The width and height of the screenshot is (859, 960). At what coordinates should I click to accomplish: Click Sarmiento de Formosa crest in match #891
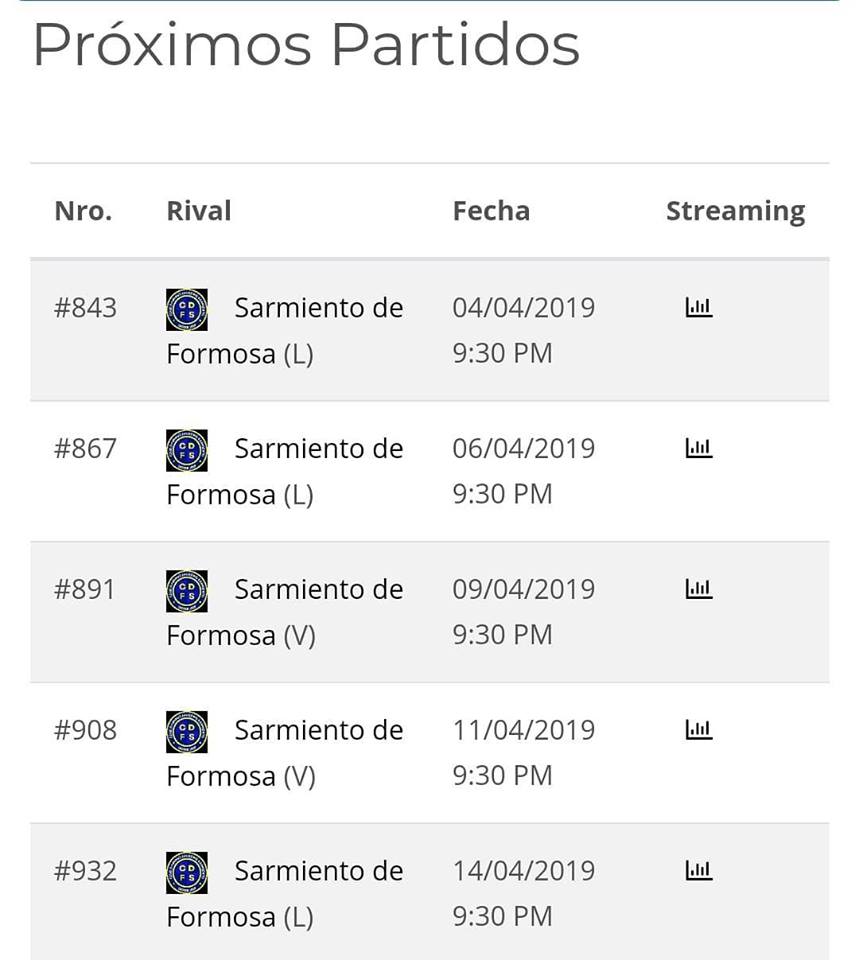point(187,591)
